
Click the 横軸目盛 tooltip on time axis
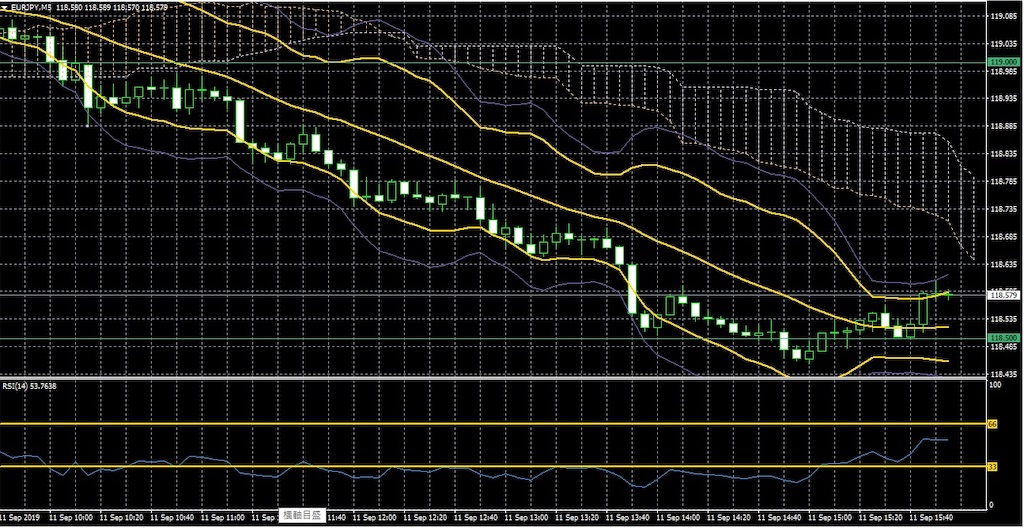point(301,516)
